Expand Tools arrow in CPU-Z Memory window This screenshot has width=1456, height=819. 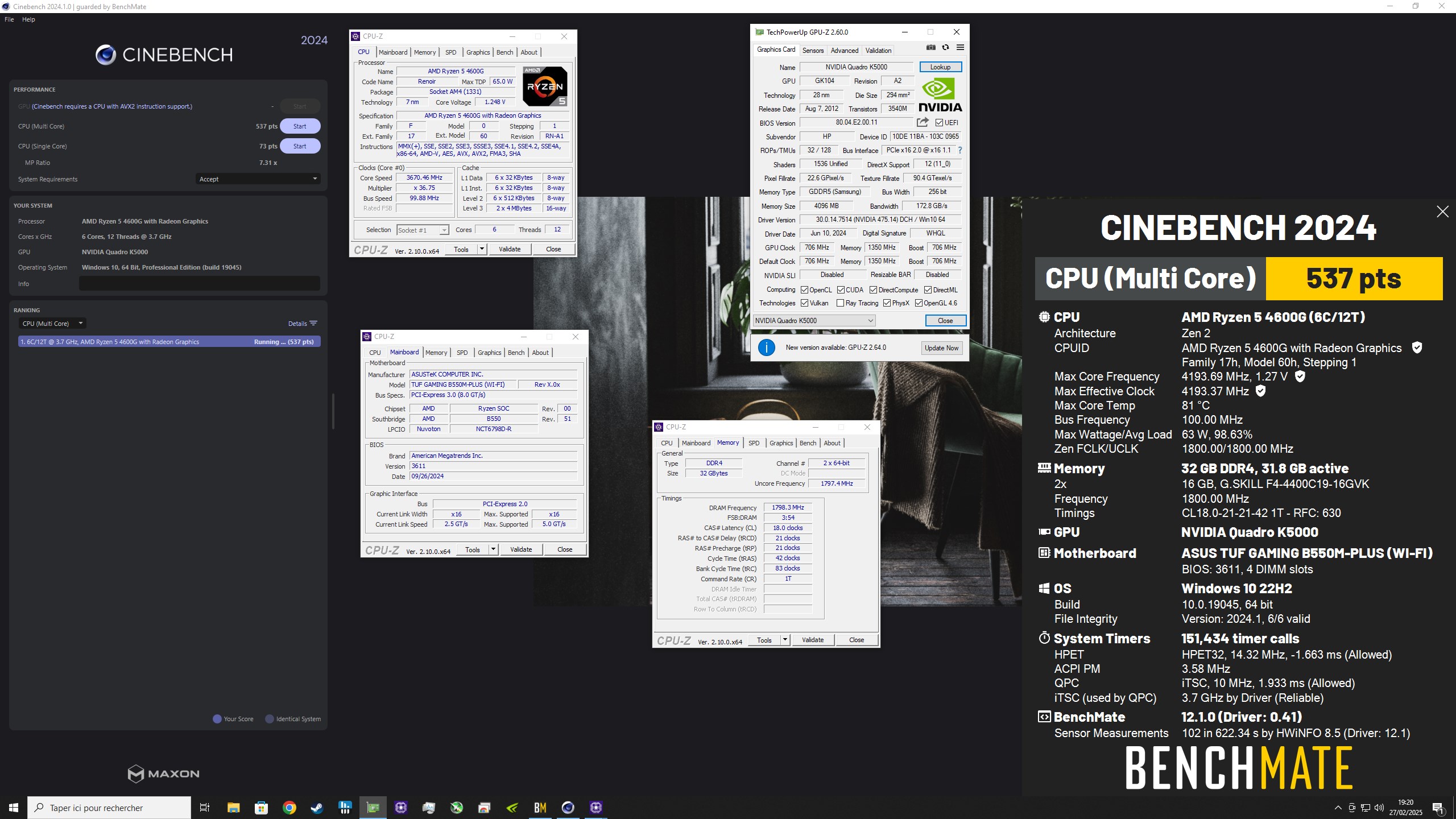pyautogui.click(x=785, y=640)
